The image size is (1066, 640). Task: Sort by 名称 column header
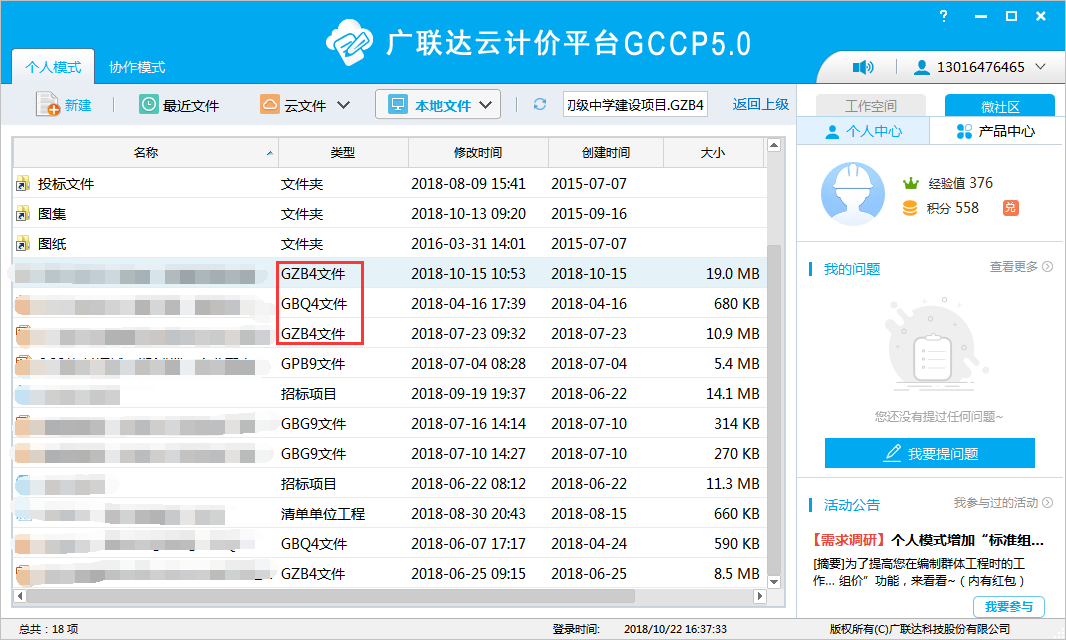(x=145, y=152)
